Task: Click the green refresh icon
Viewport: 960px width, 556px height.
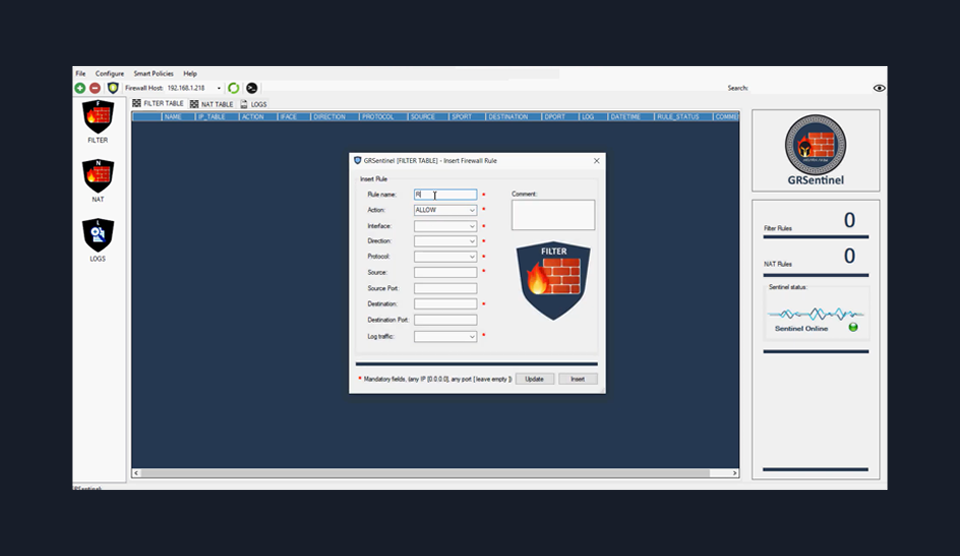Action: pos(233,88)
